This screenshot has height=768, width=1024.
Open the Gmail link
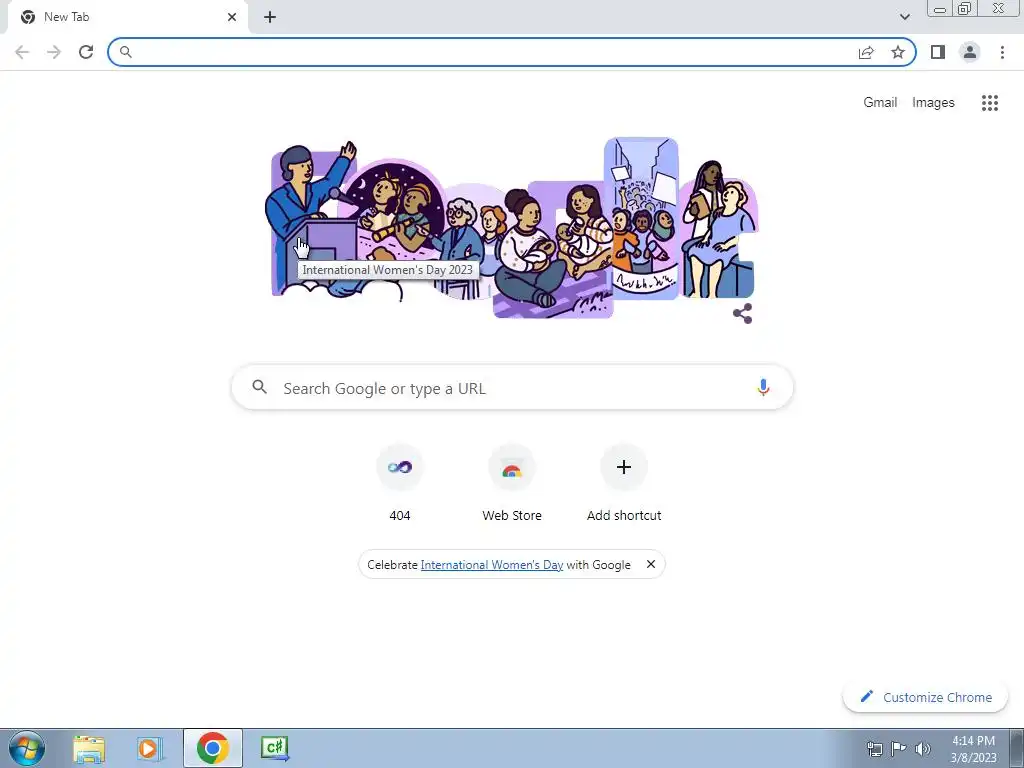880,103
